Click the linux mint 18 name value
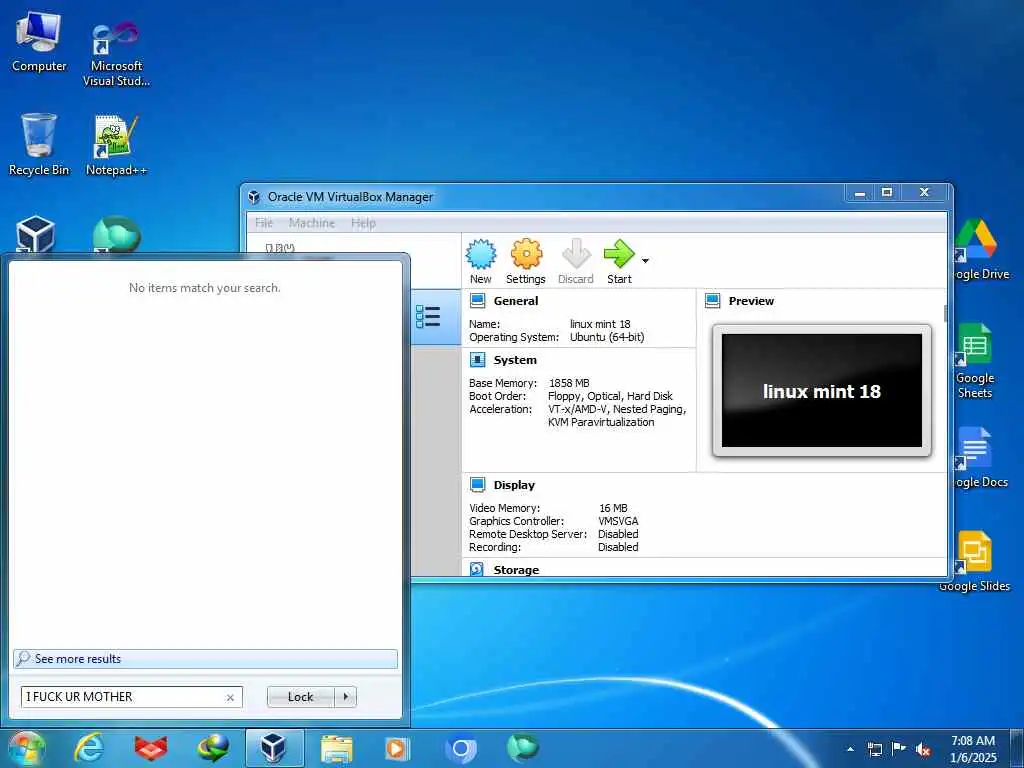Screen dimensions: 1024x768 (600, 324)
